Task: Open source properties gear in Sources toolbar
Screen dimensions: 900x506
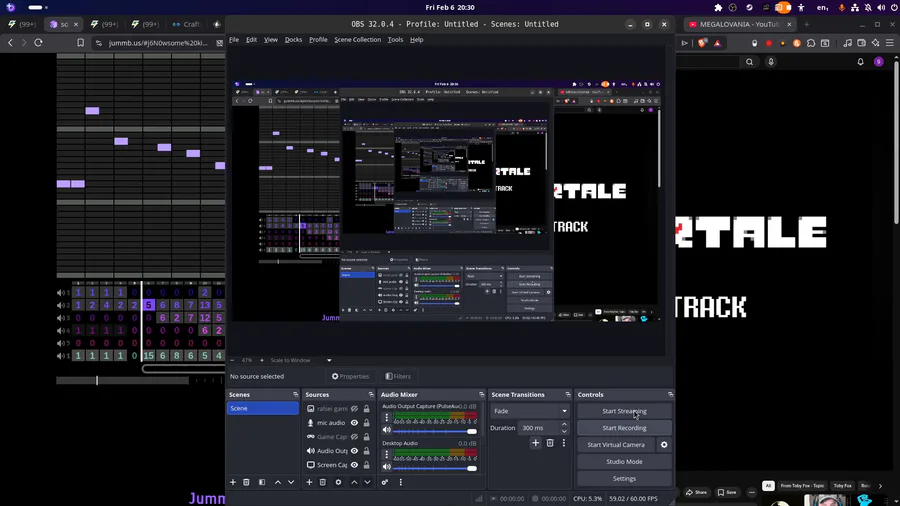Action: 338,482
